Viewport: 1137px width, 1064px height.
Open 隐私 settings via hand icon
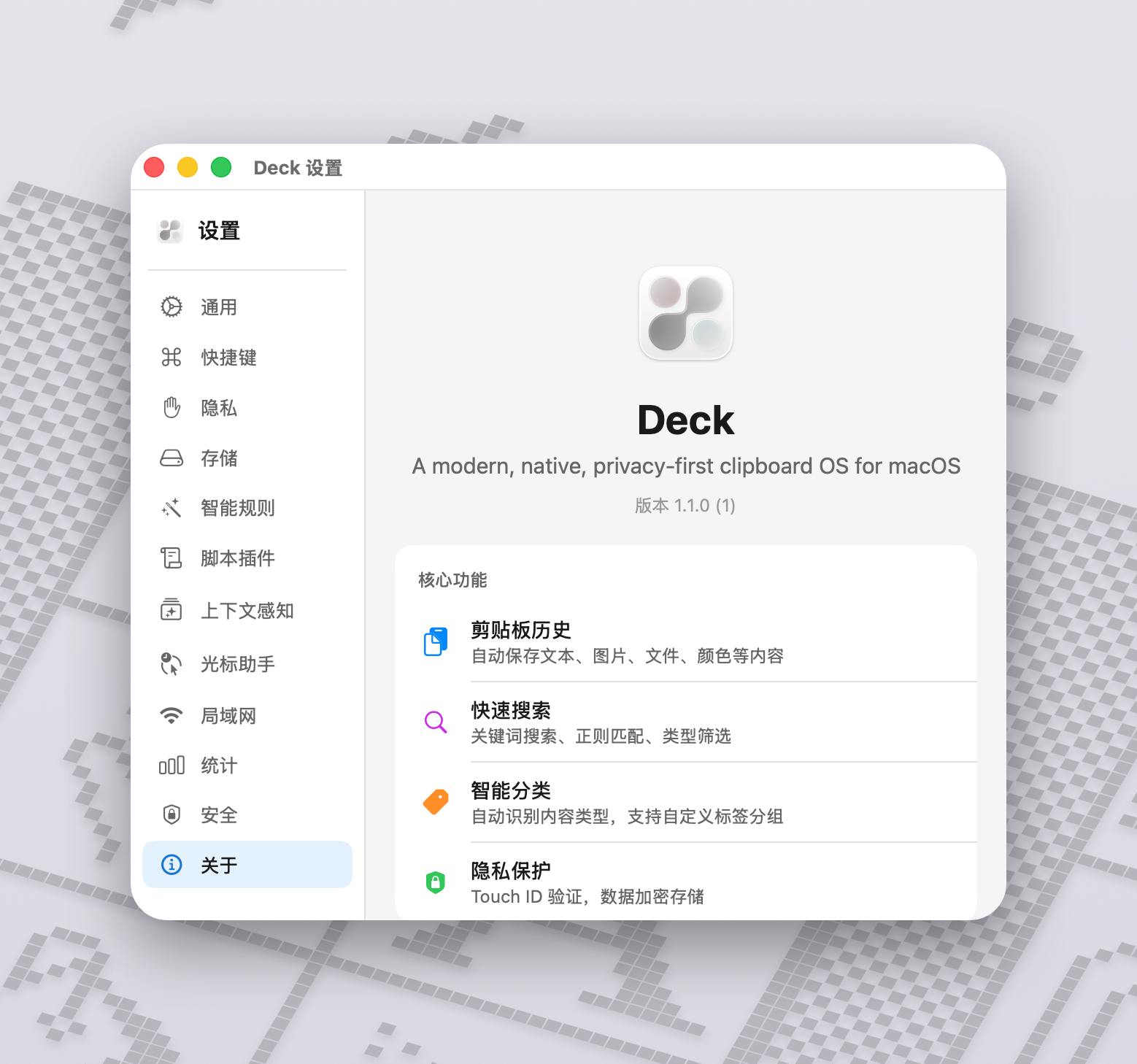(x=171, y=408)
